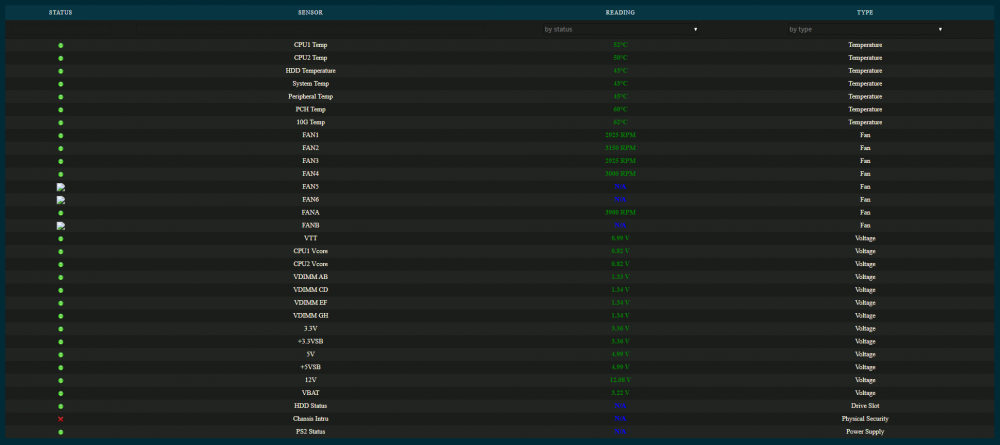Viewport: 1000px width, 445px height.
Task: Select the '10G Temp' sensor name
Action: coord(310,122)
